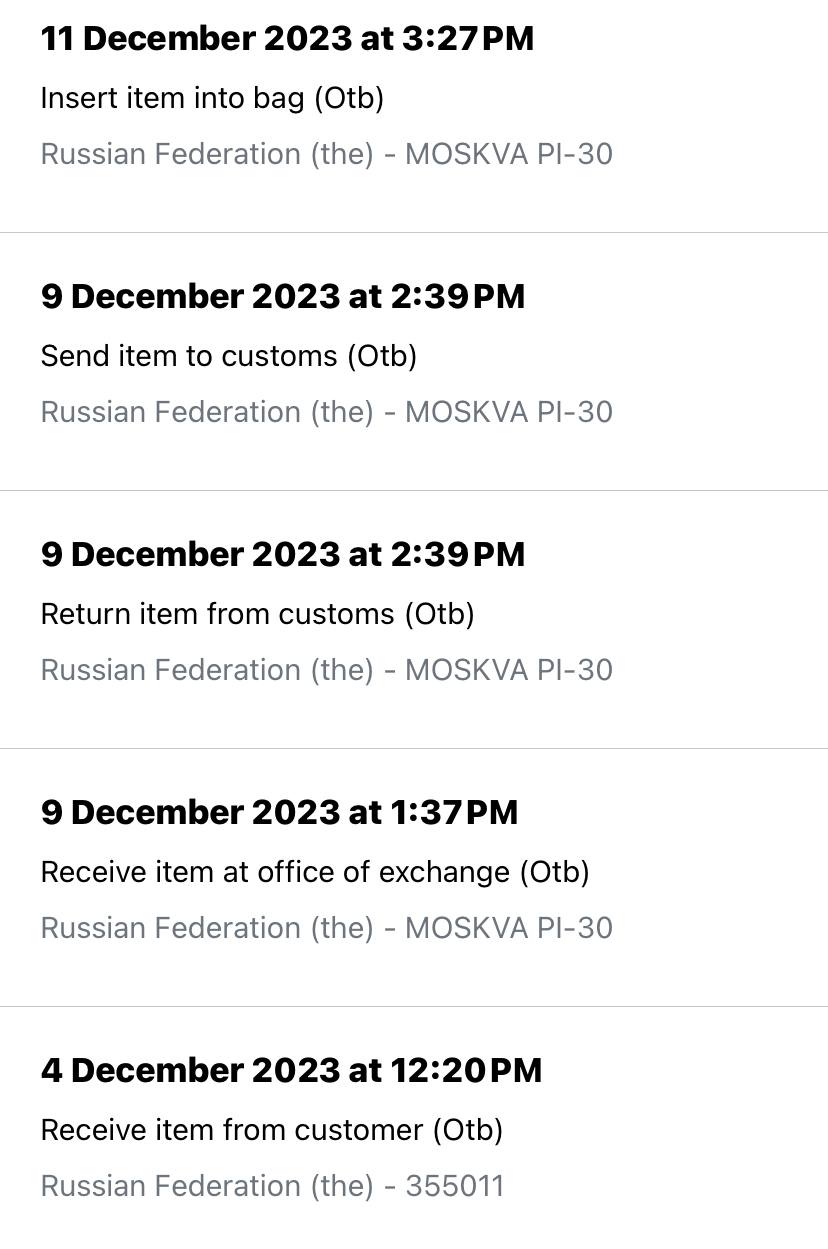The image size is (828, 1249).
Task: Select the 'Receive item from customer (Otb)' status
Action: click(x=271, y=1130)
